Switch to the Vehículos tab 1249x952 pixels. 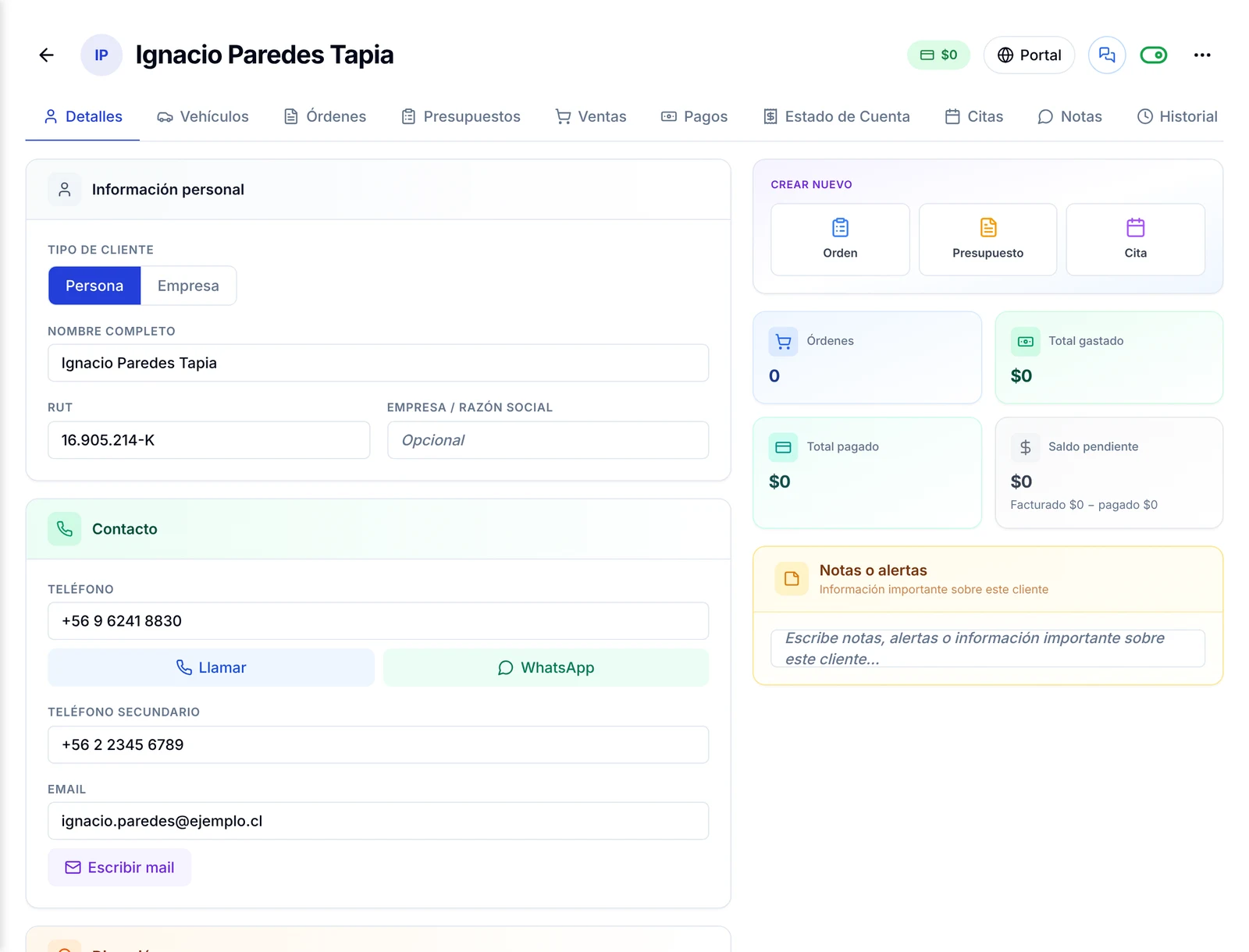point(203,116)
